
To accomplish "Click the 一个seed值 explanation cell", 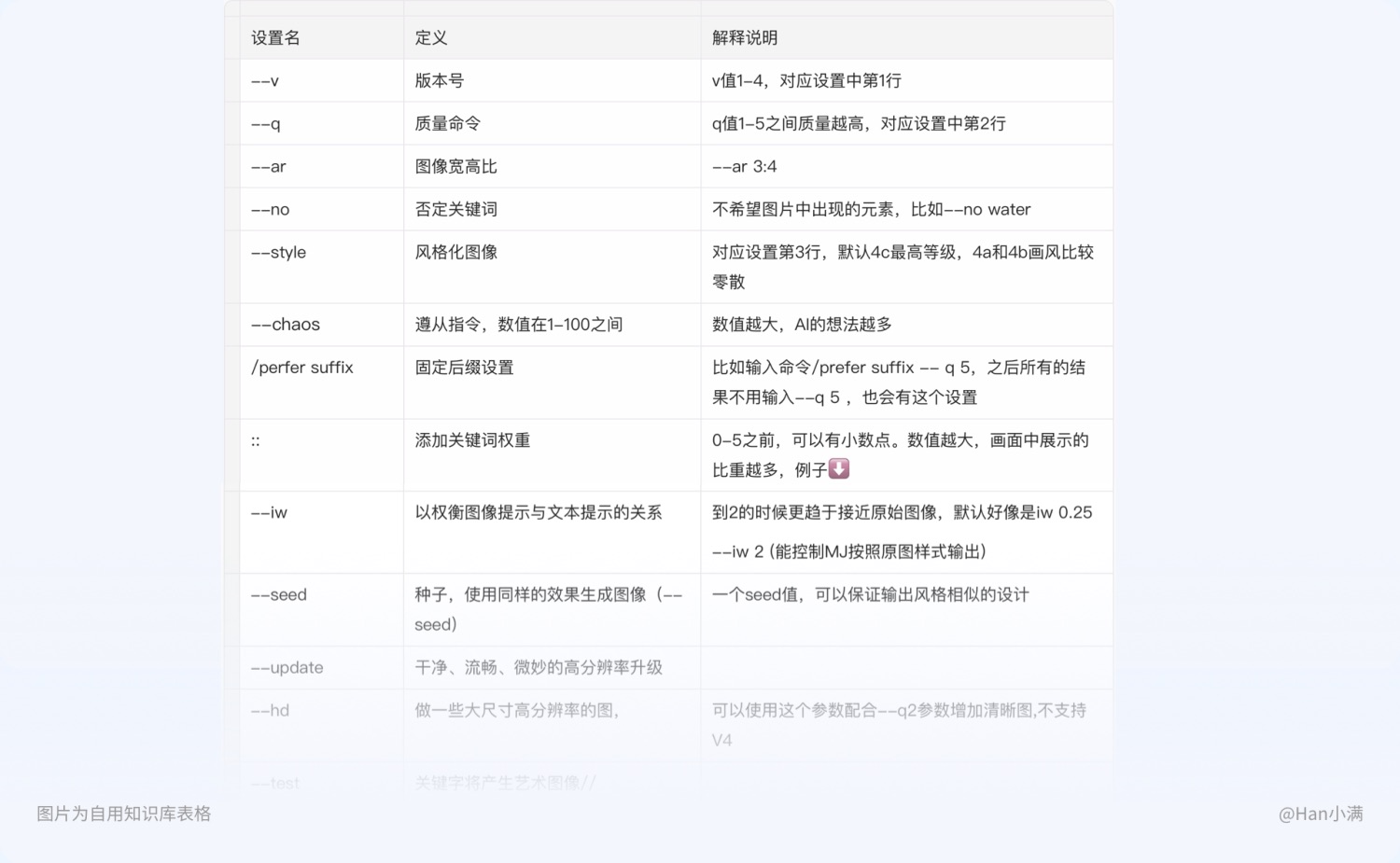I will [907, 610].
